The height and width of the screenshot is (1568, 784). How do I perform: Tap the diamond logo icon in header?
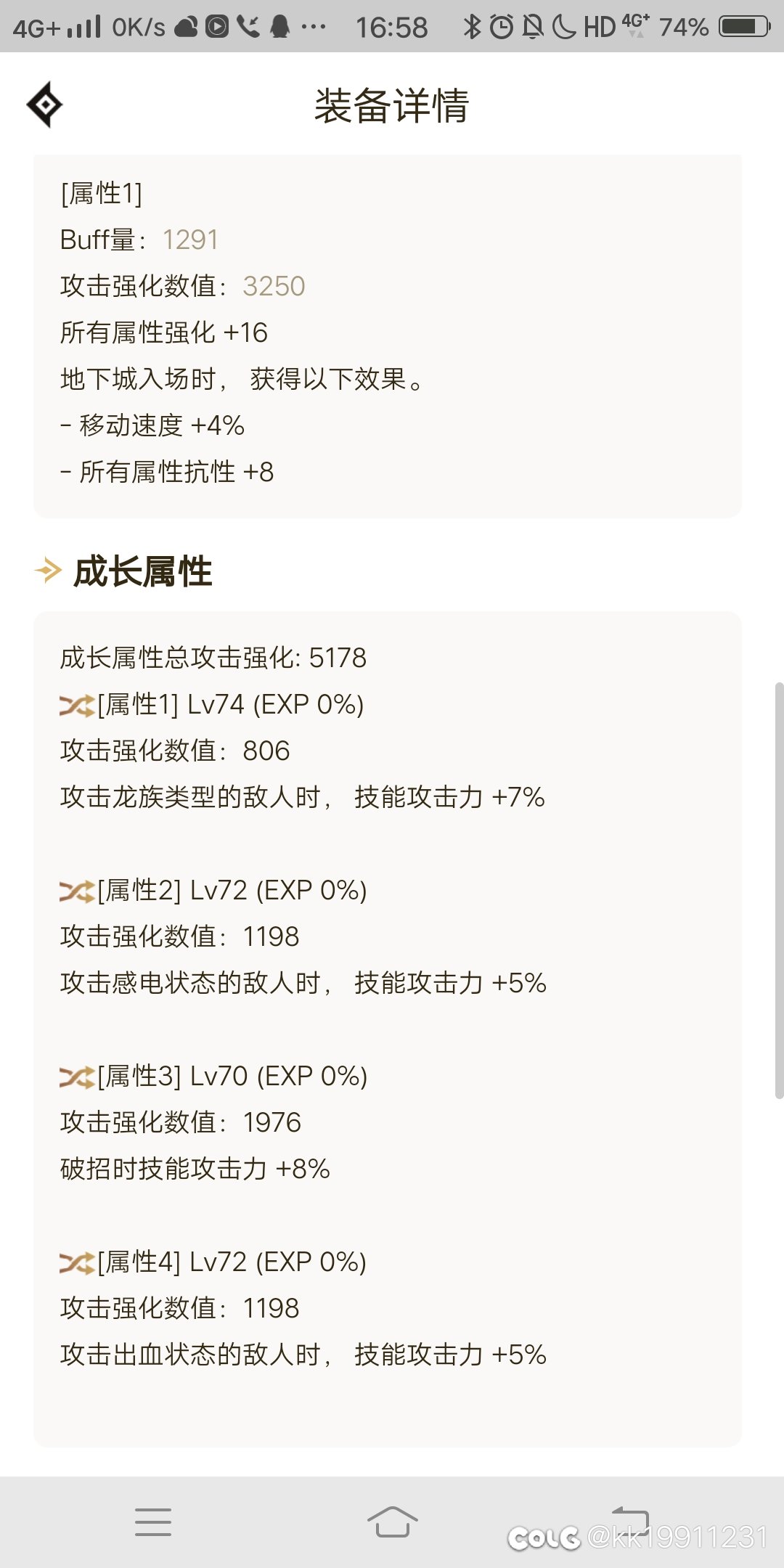(x=44, y=105)
